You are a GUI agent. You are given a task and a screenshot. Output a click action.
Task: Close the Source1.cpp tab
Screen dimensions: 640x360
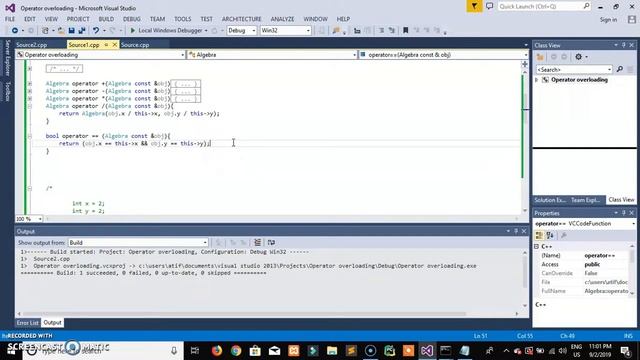point(115,44)
